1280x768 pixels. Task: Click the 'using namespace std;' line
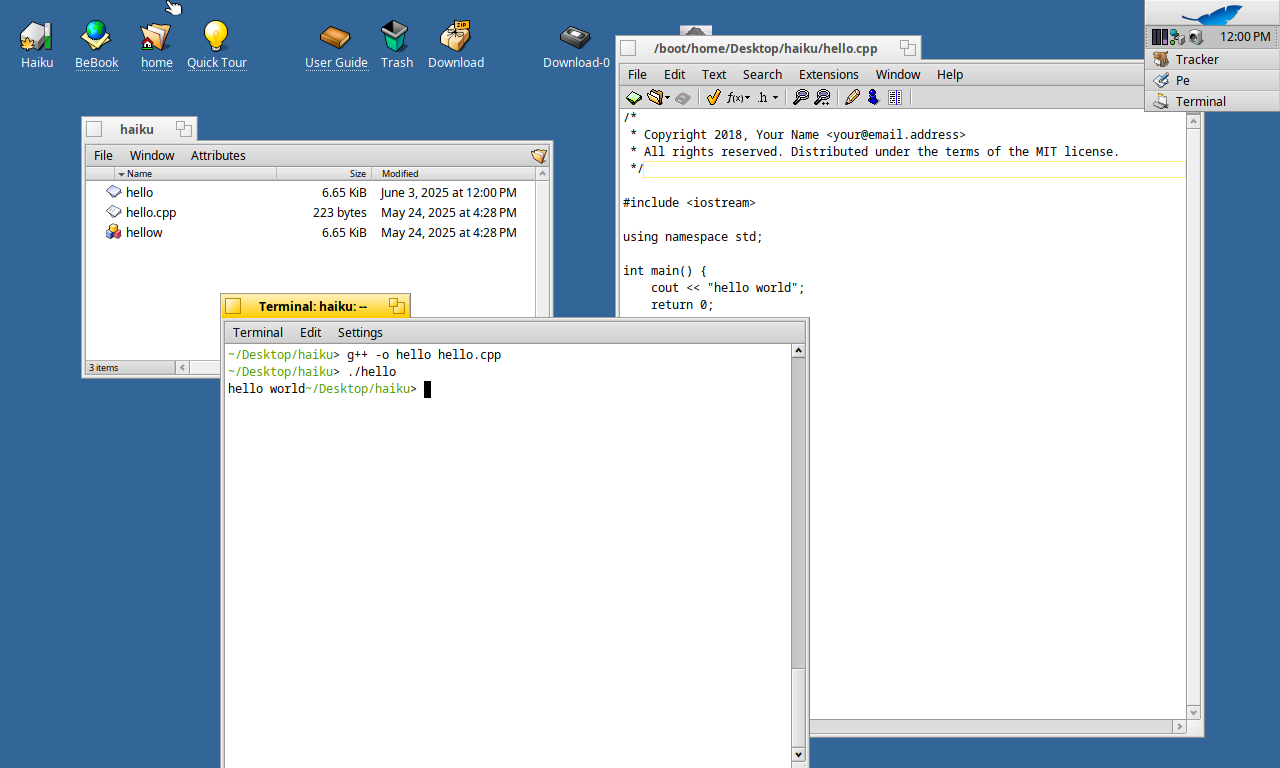tap(692, 237)
